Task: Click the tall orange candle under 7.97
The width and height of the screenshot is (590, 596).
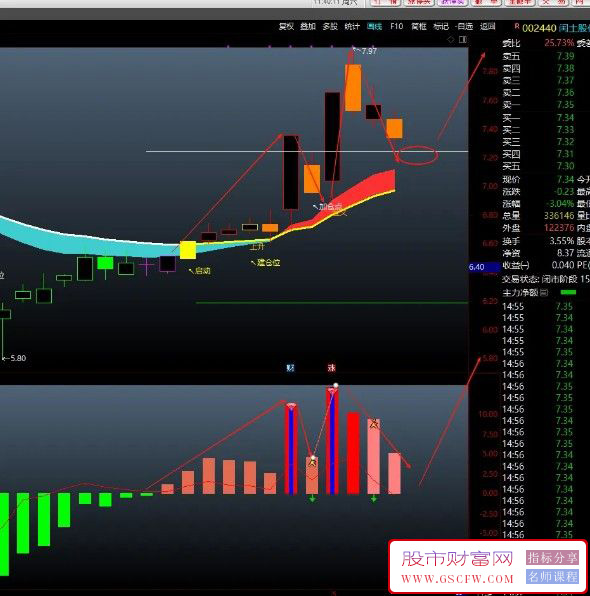Action: [353, 87]
